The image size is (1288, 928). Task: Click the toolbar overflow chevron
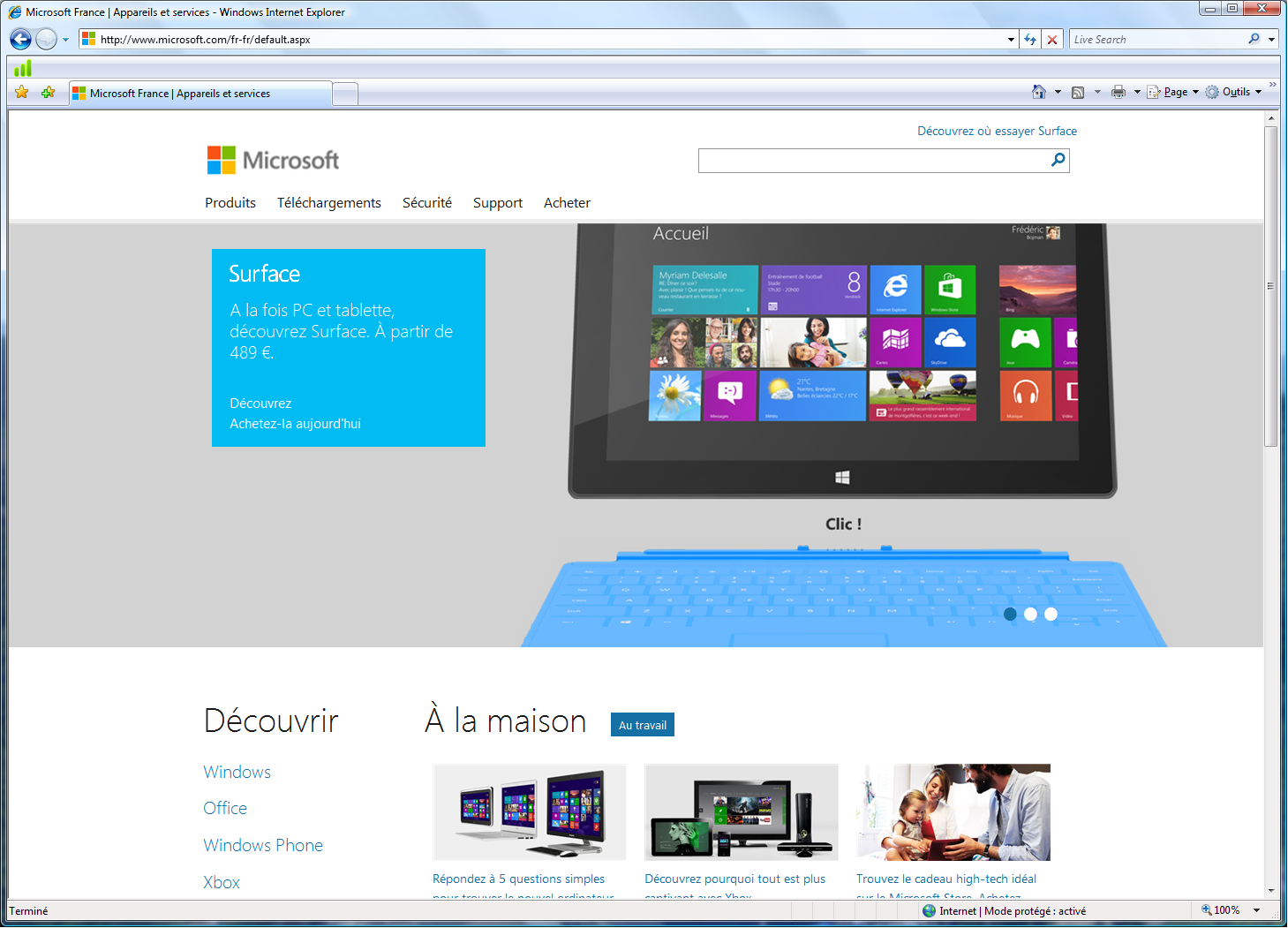point(1272,86)
